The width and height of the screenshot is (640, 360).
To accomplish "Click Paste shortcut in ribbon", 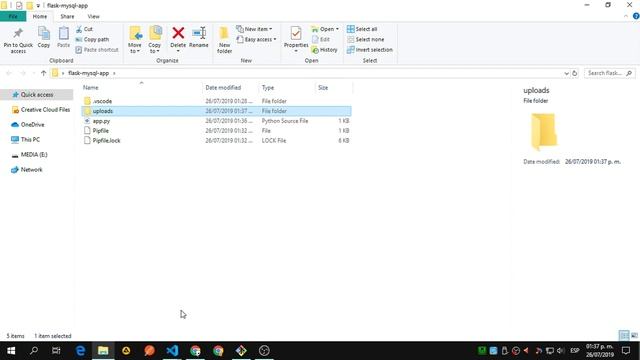I will click(97, 50).
